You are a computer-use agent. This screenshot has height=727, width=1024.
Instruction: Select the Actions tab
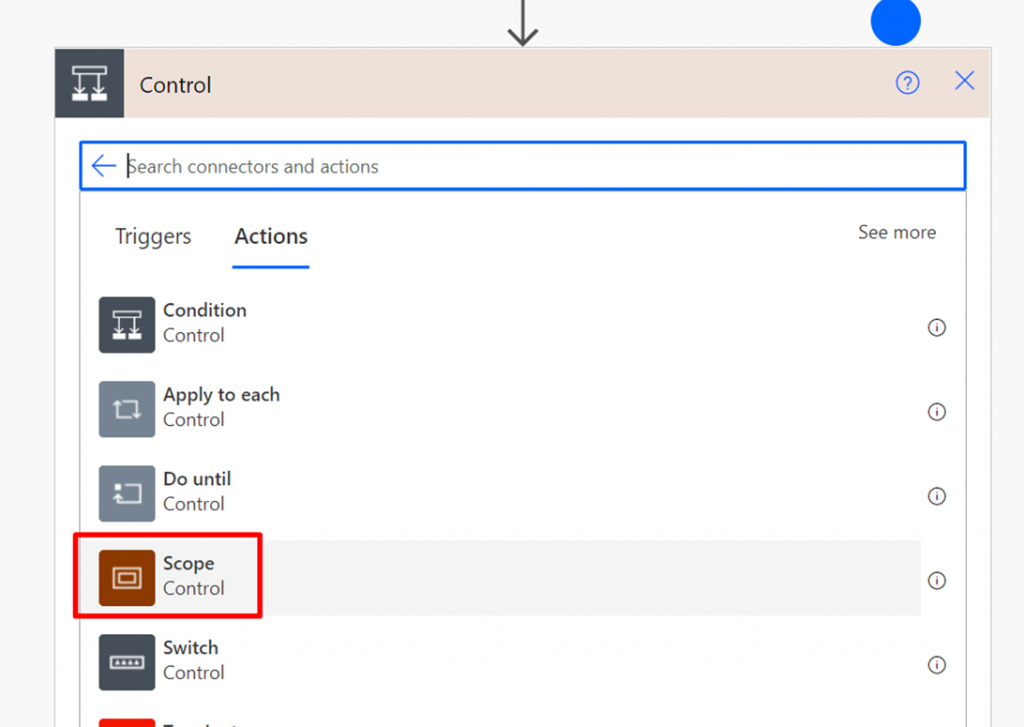click(271, 237)
